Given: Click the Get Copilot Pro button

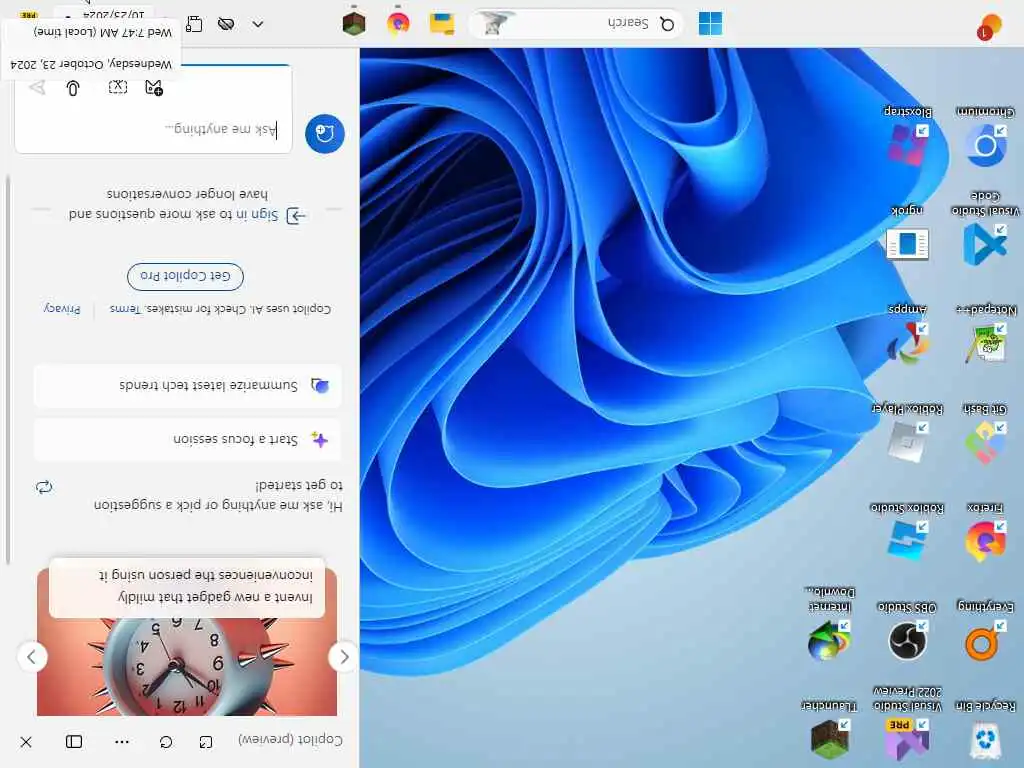Looking at the screenshot, I should pyautogui.click(x=185, y=276).
